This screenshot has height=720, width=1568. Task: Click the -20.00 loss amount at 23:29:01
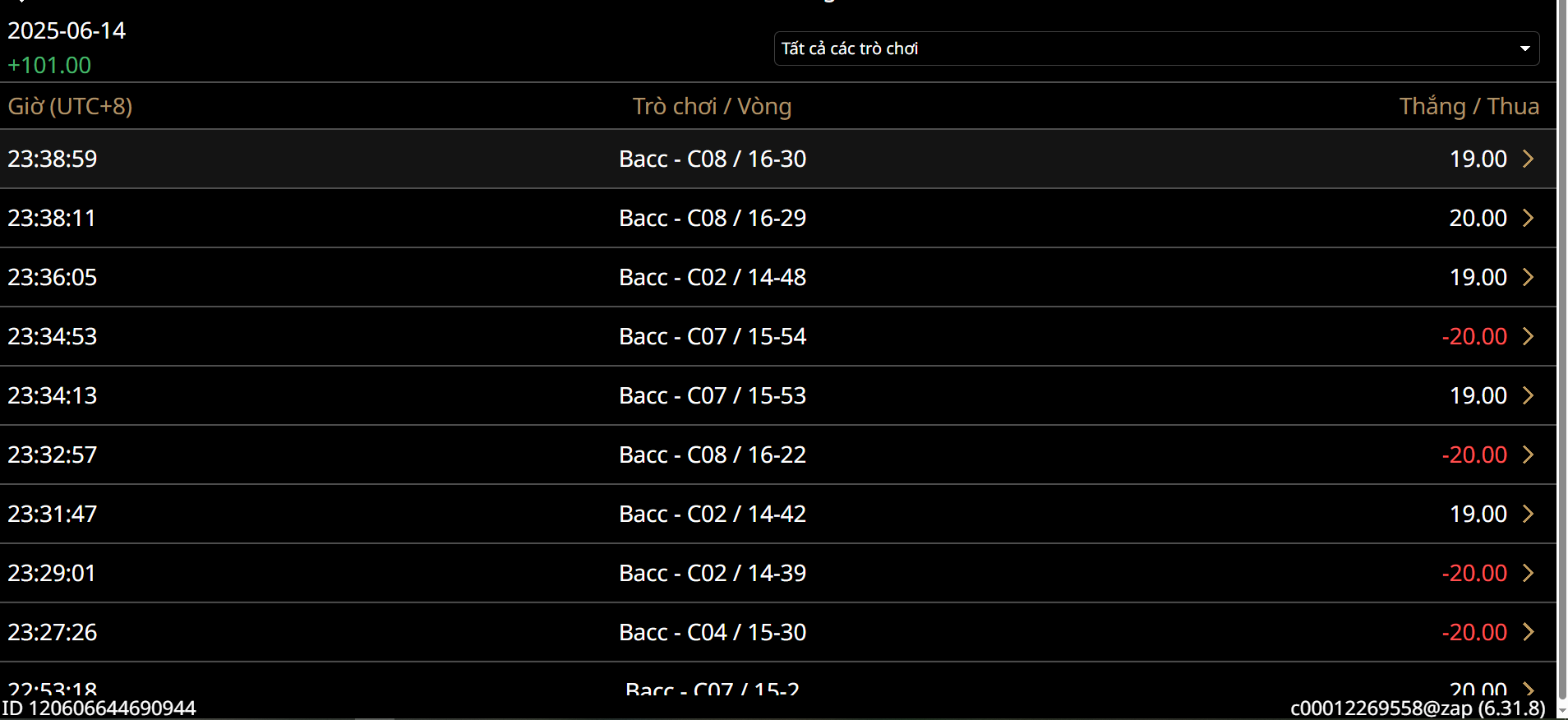tap(1474, 573)
